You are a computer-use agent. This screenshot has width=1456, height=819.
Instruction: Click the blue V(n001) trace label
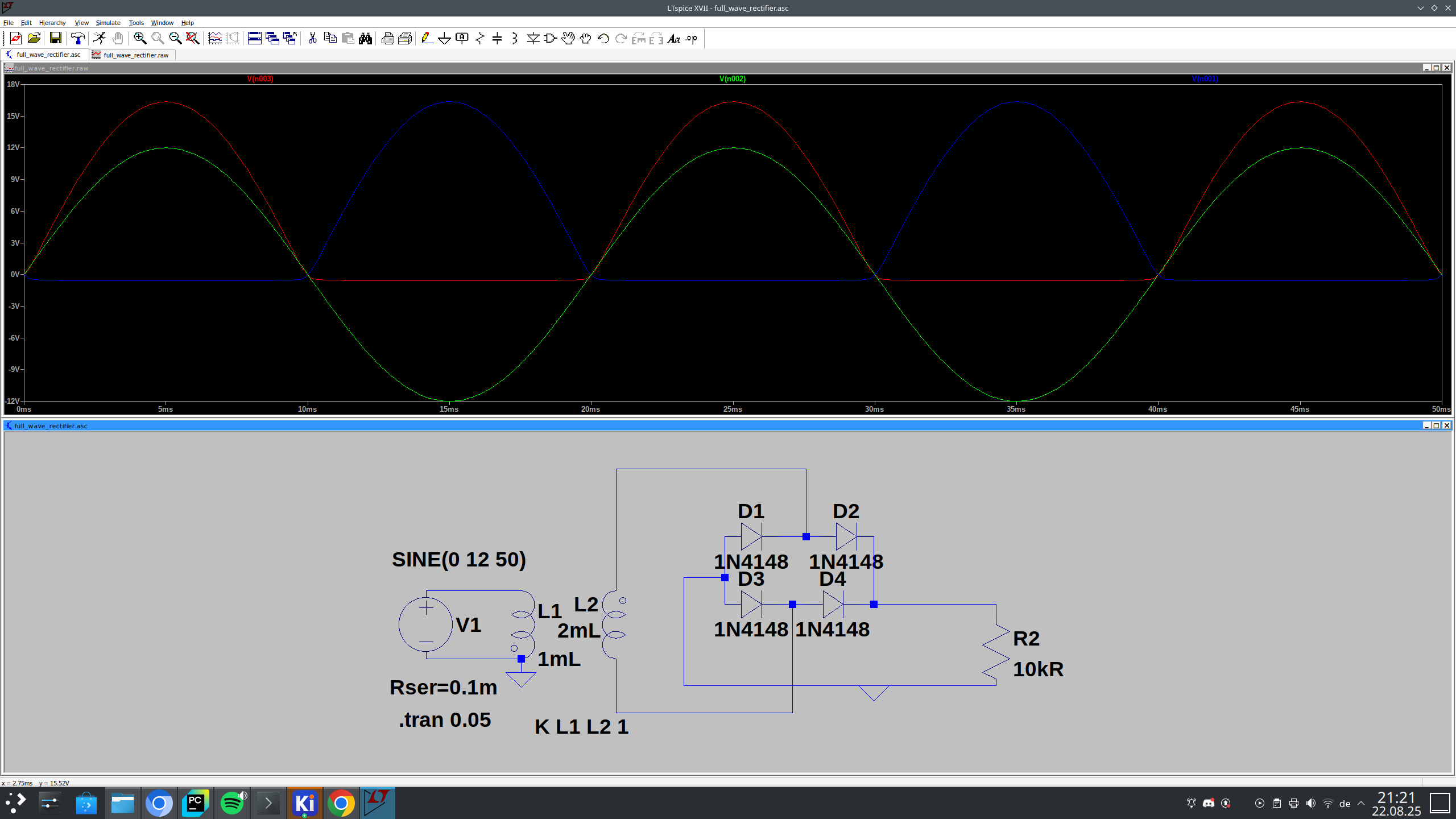coord(1205,79)
